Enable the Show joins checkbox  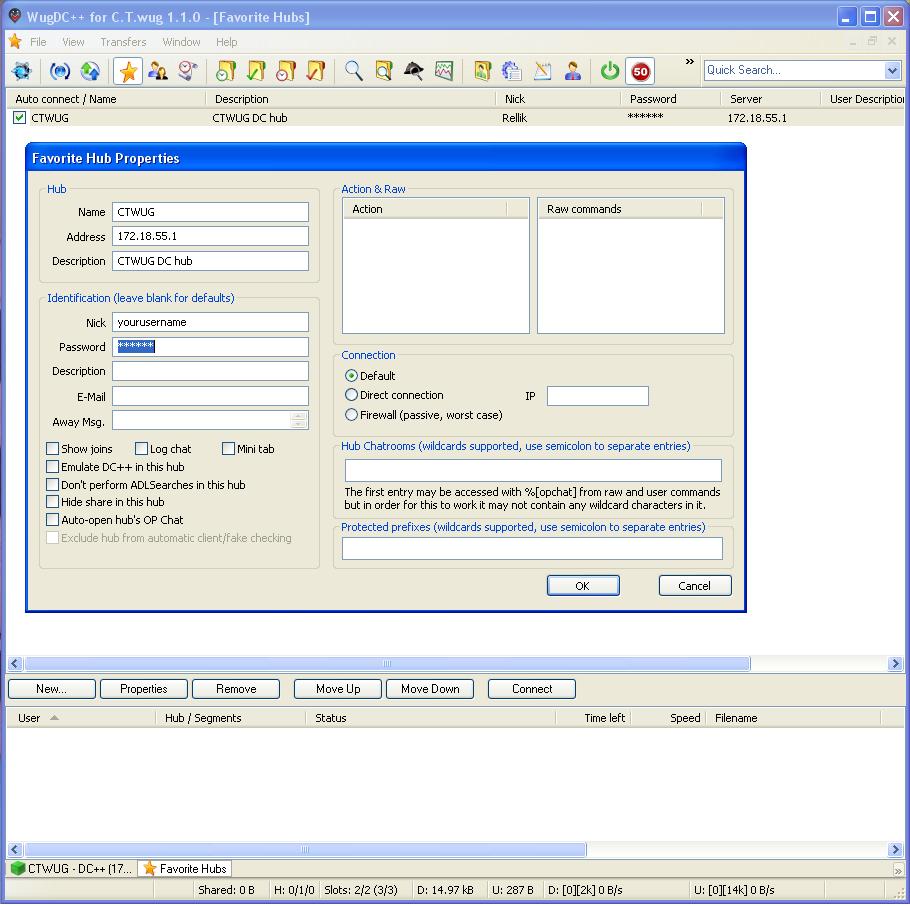(x=52, y=449)
